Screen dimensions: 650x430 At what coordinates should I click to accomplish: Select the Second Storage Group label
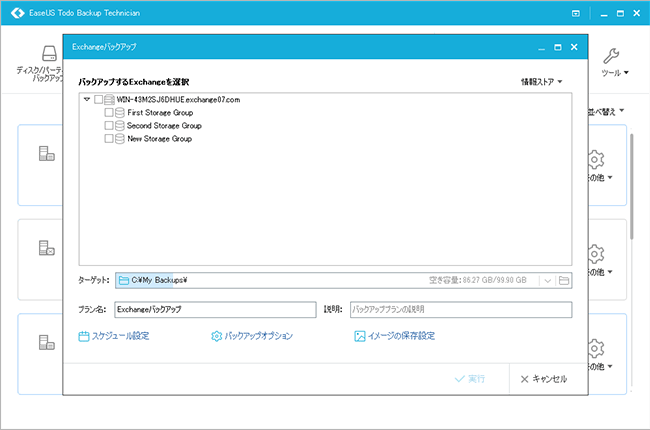tap(164, 125)
